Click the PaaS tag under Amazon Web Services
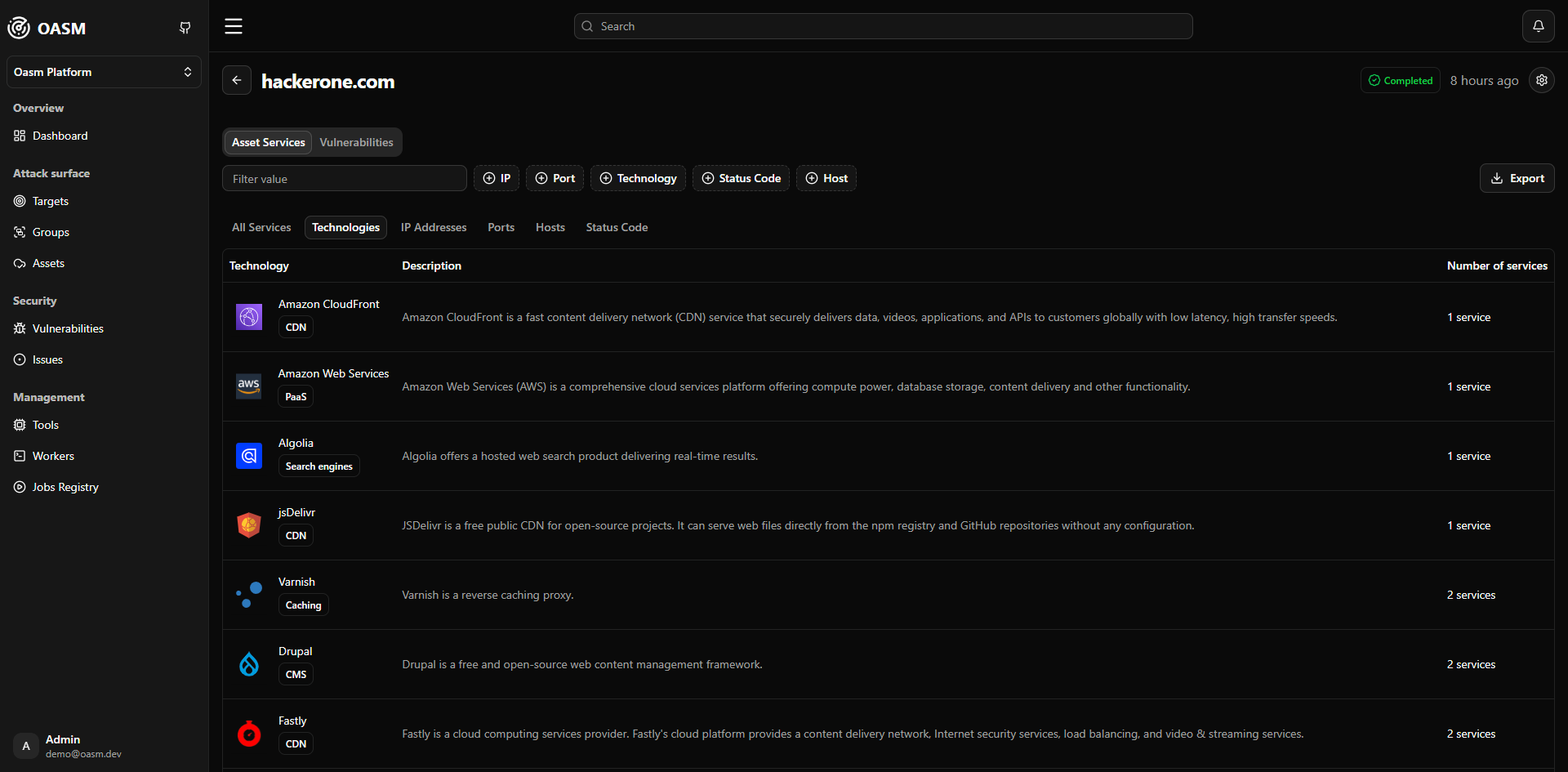This screenshot has width=1568, height=772. pos(296,396)
